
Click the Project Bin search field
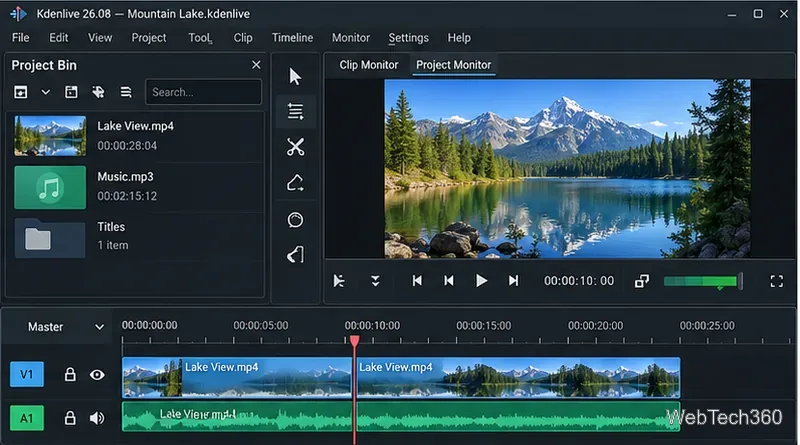click(x=204, y=92)
